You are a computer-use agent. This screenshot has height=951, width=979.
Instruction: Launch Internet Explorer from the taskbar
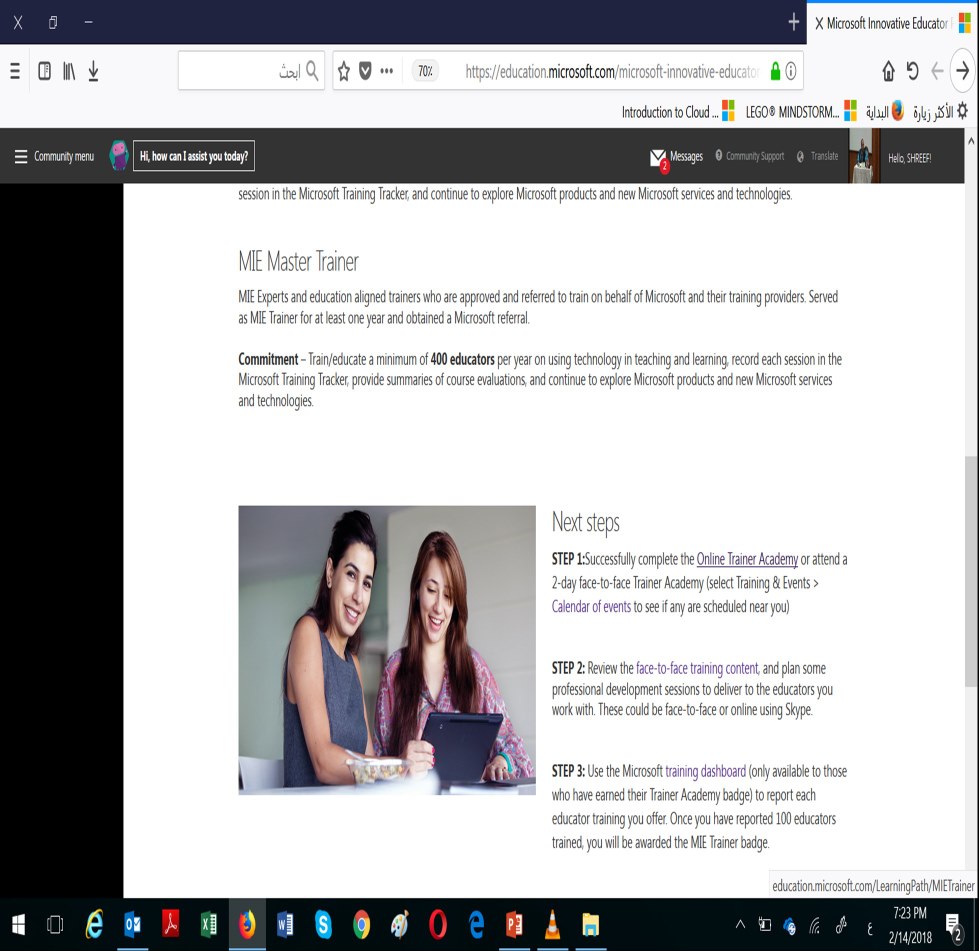click(94, 925)
